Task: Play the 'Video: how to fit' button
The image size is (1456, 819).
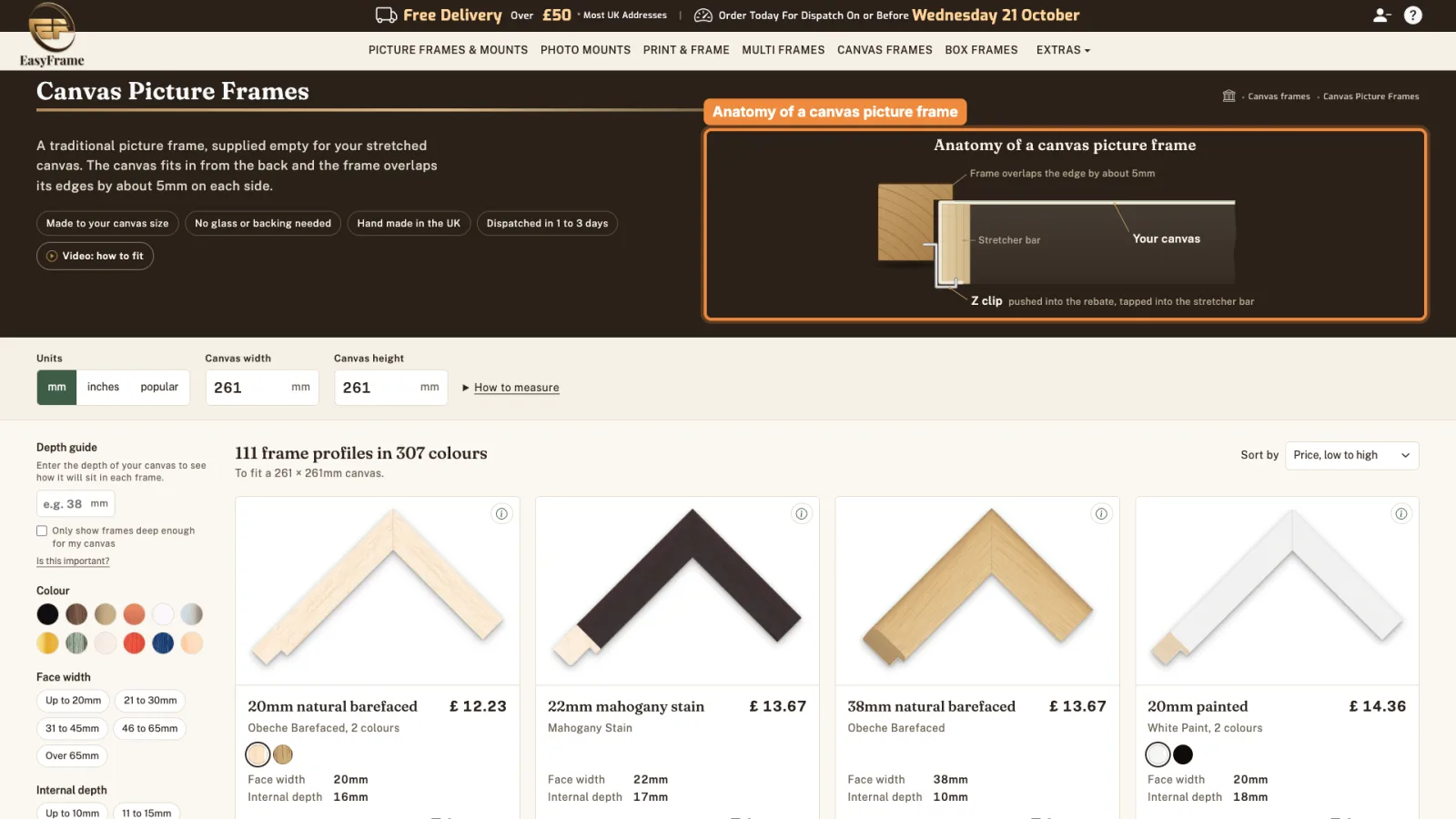Action: coord(95,256)
